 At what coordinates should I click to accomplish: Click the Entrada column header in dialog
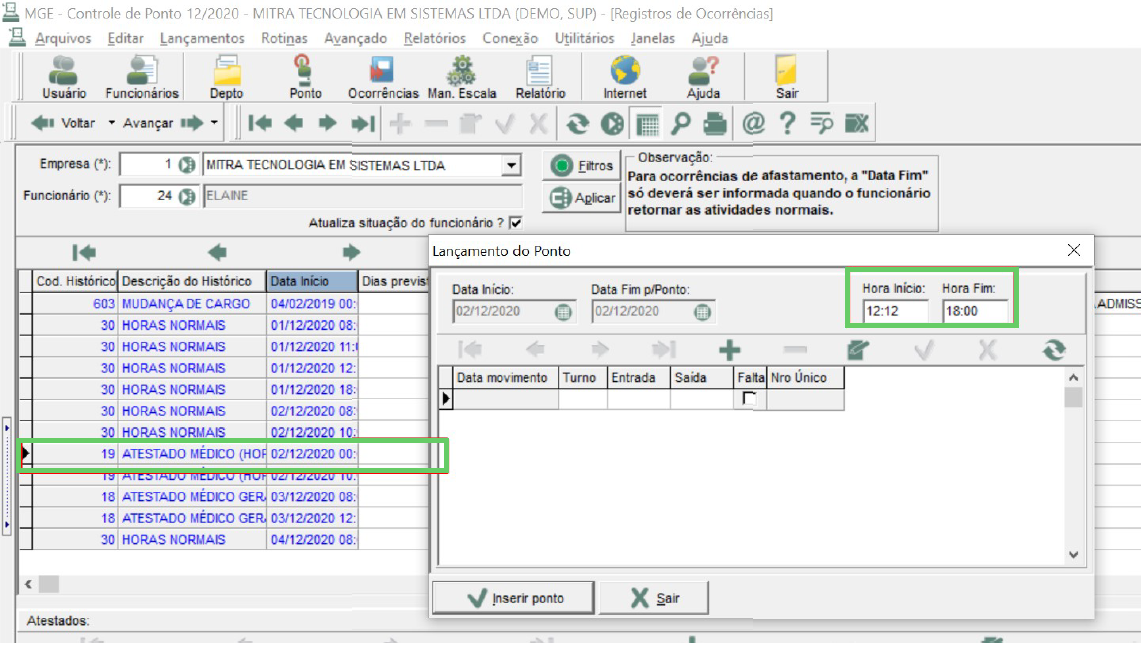pyautogui.click(x=638, y=378)
